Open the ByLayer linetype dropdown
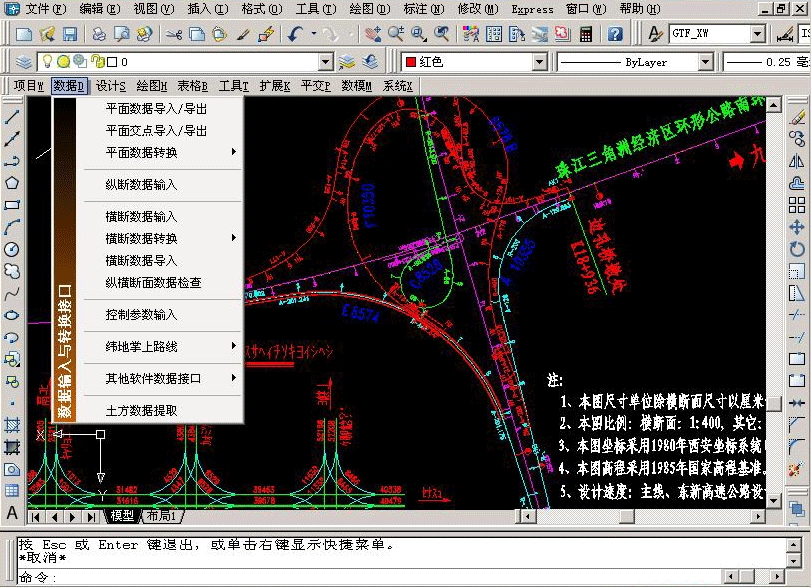Image resolution: width=811 pixels, height=588 pixels. tap(705, 62)
